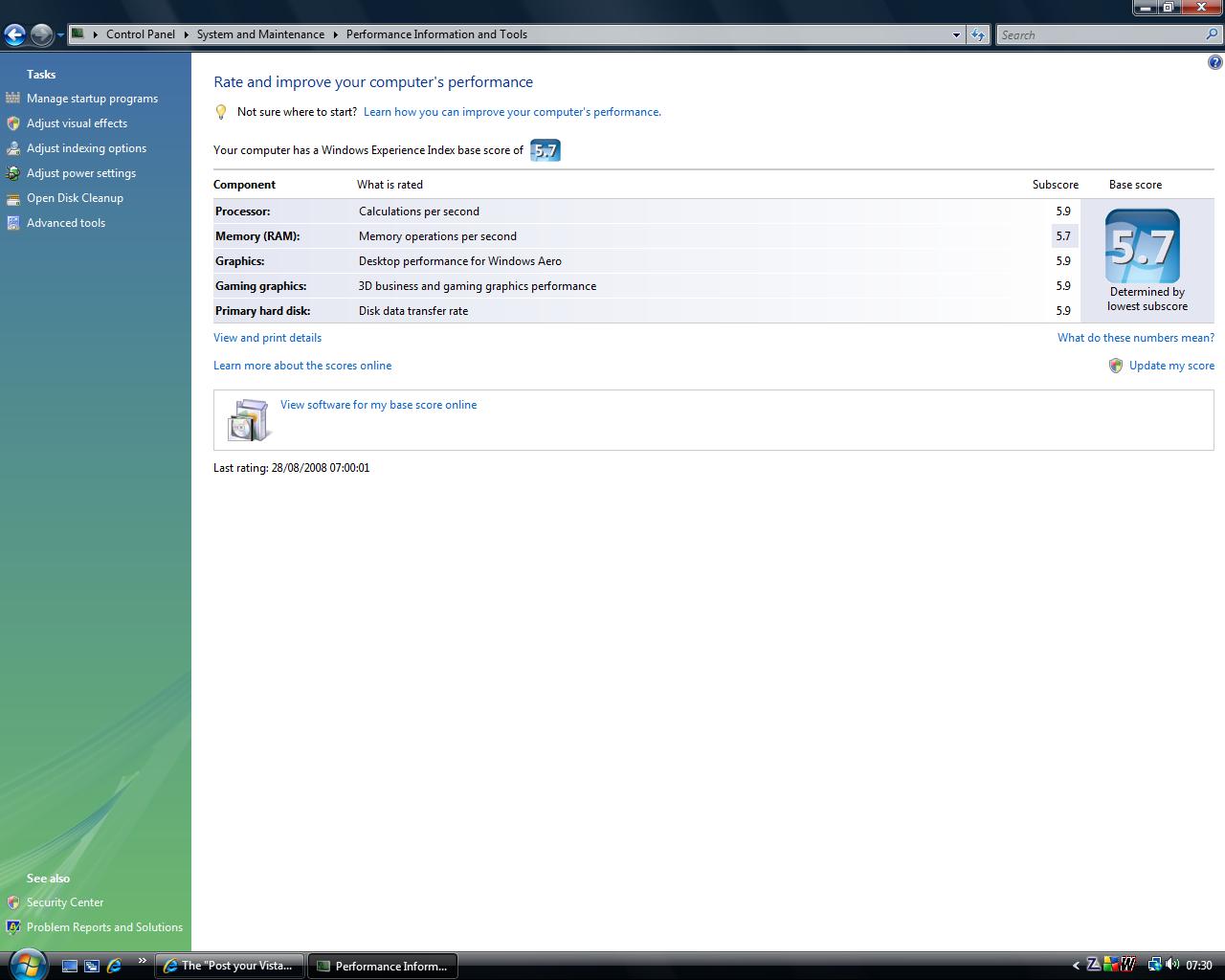1225x980 pixels.
Task: Click the Back navigation arrow
Action: (x=14, y=35)
